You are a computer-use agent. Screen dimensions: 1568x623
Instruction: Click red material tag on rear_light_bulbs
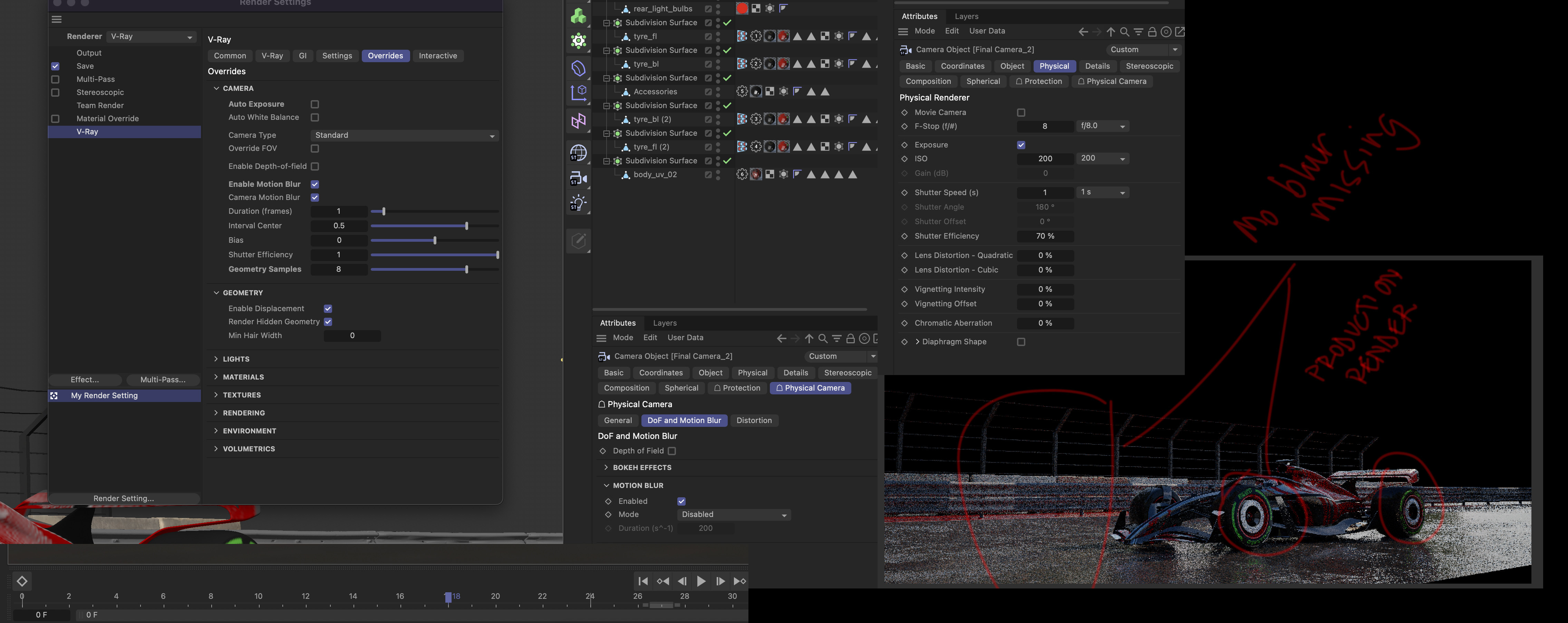coord(742,9)
